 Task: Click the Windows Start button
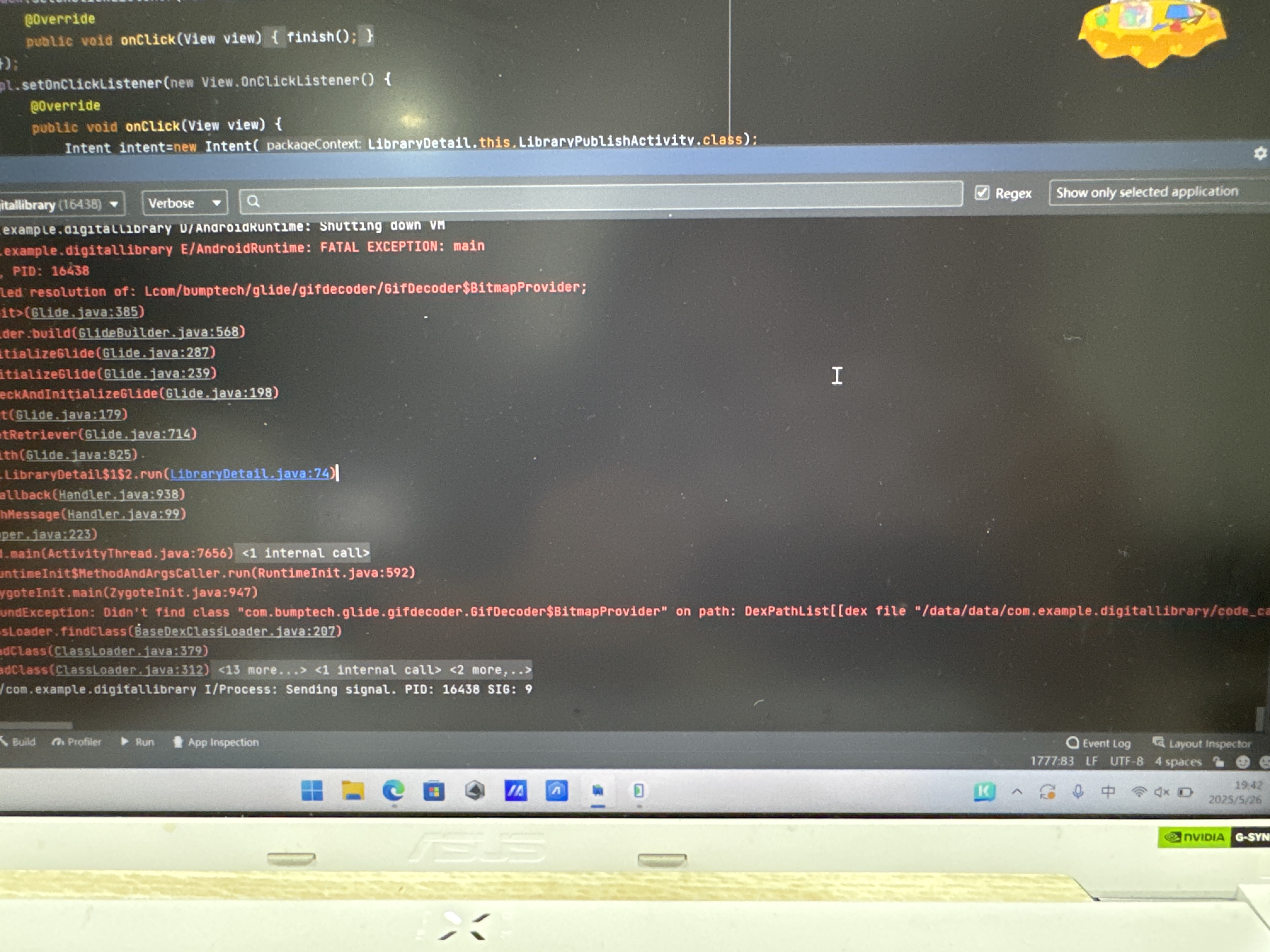point(312,791)
